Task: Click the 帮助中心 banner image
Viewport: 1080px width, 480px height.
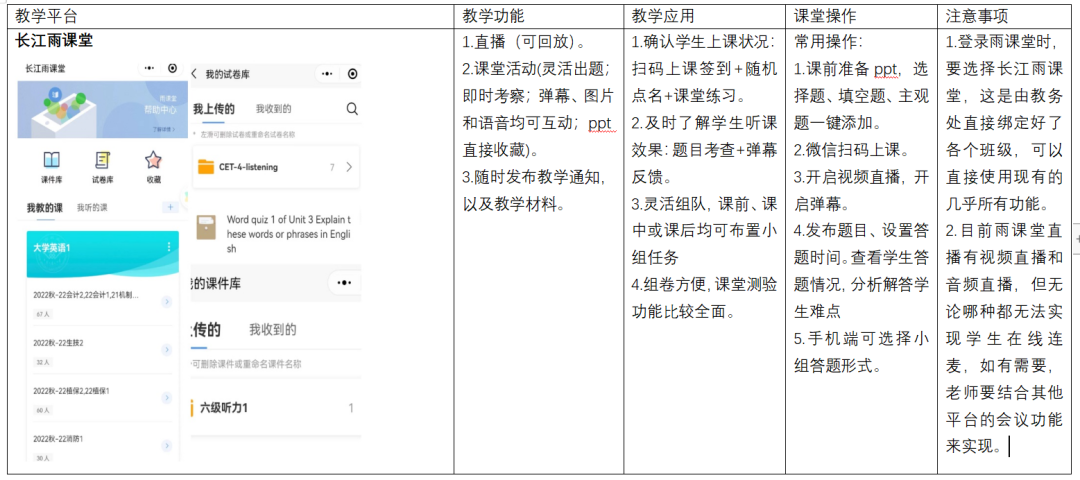Action: [x=102, y=110]
